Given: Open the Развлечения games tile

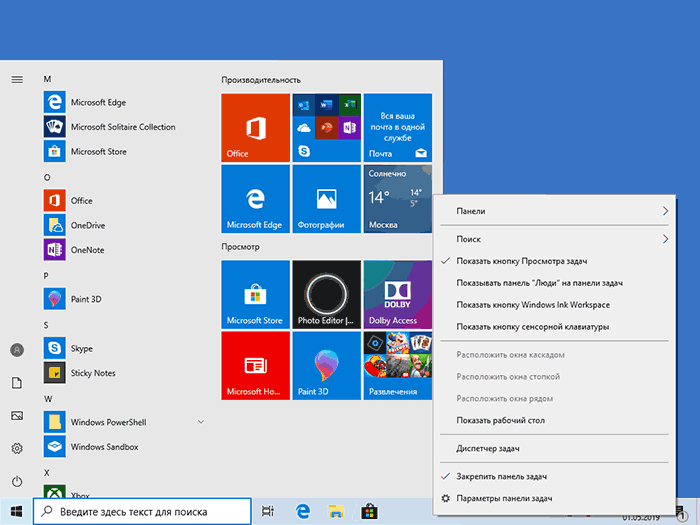Looking at the screenshot, I should pos(398,366).
